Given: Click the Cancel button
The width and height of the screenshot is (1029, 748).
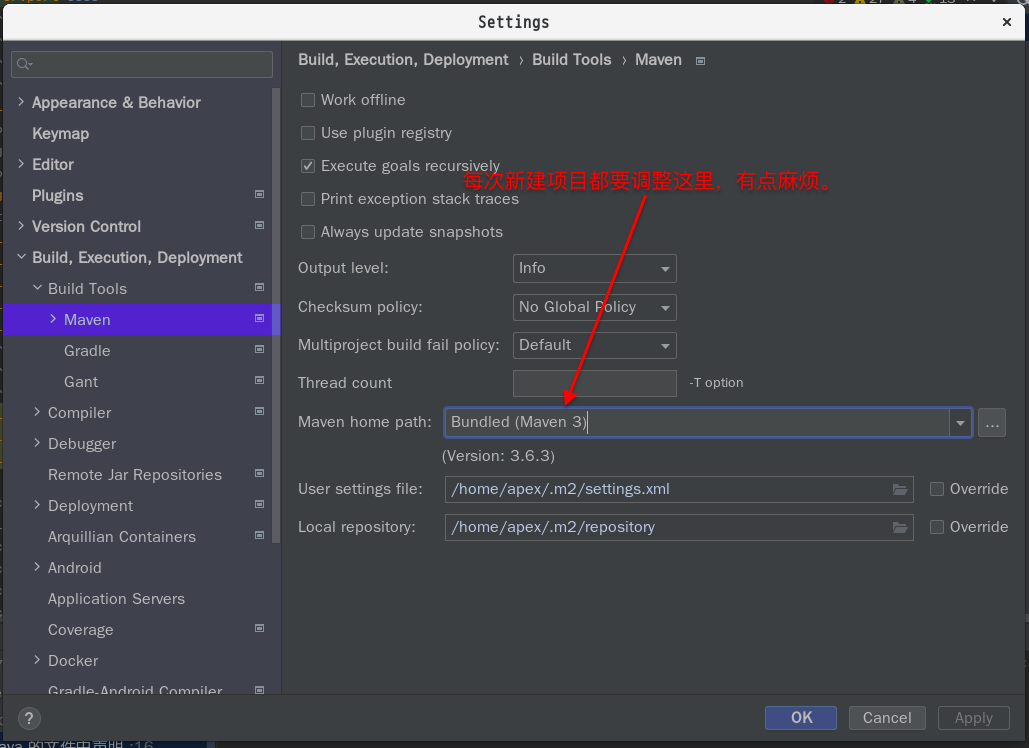Looking at the screenshot, I should [x=887, y=718].
